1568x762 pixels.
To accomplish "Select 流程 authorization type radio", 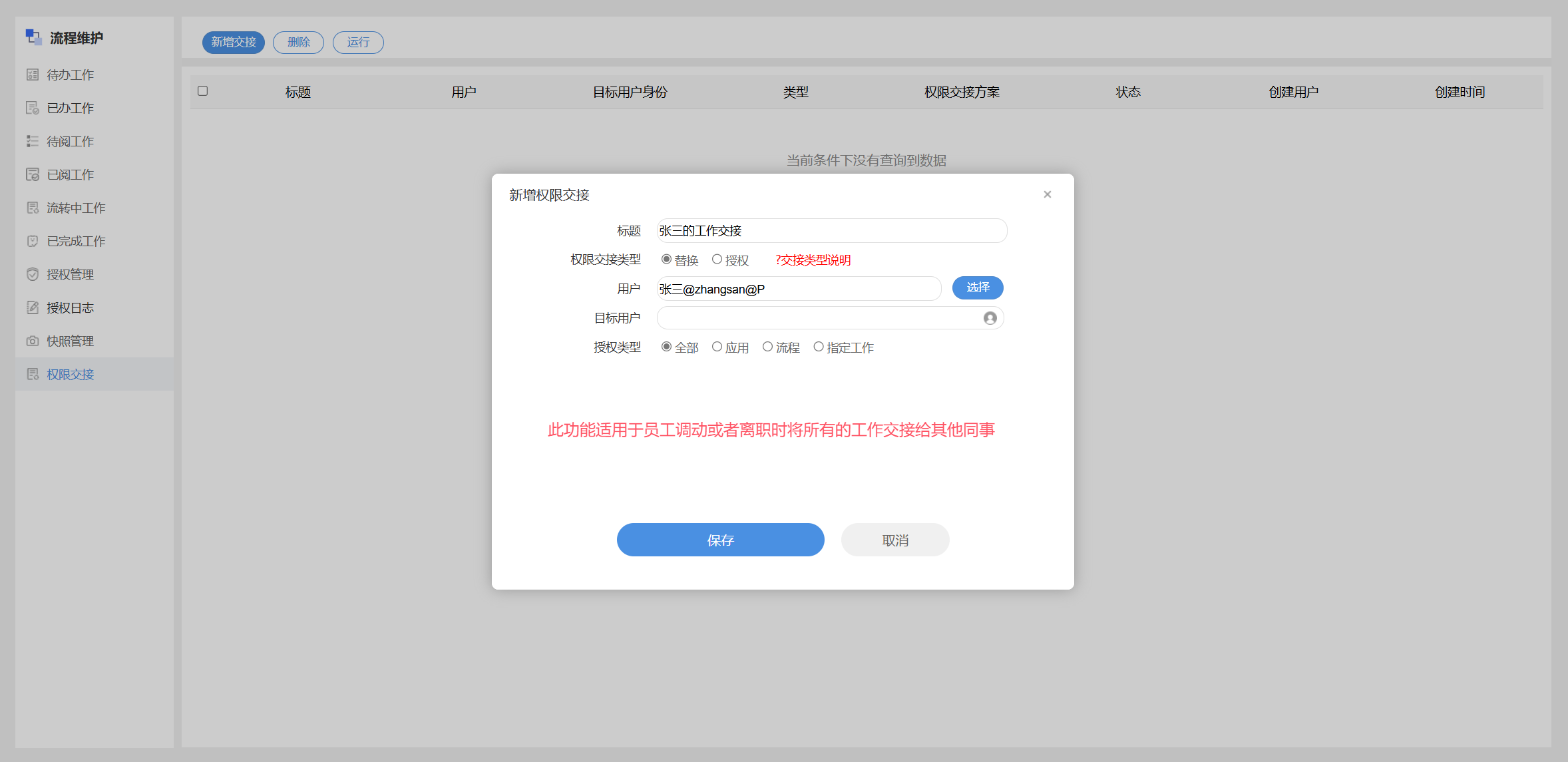I will [x=767, y=347].
